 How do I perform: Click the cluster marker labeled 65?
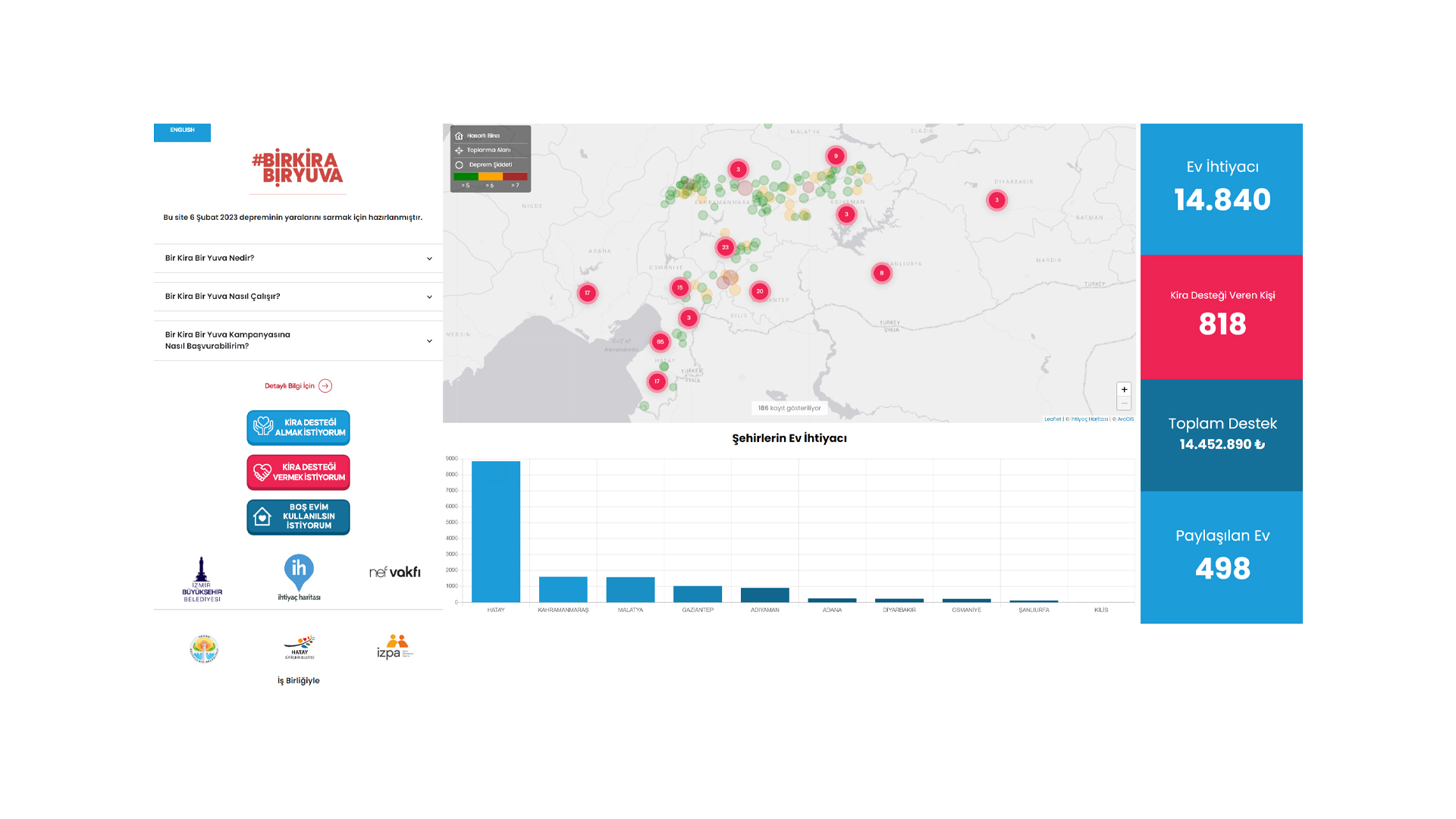661,342
